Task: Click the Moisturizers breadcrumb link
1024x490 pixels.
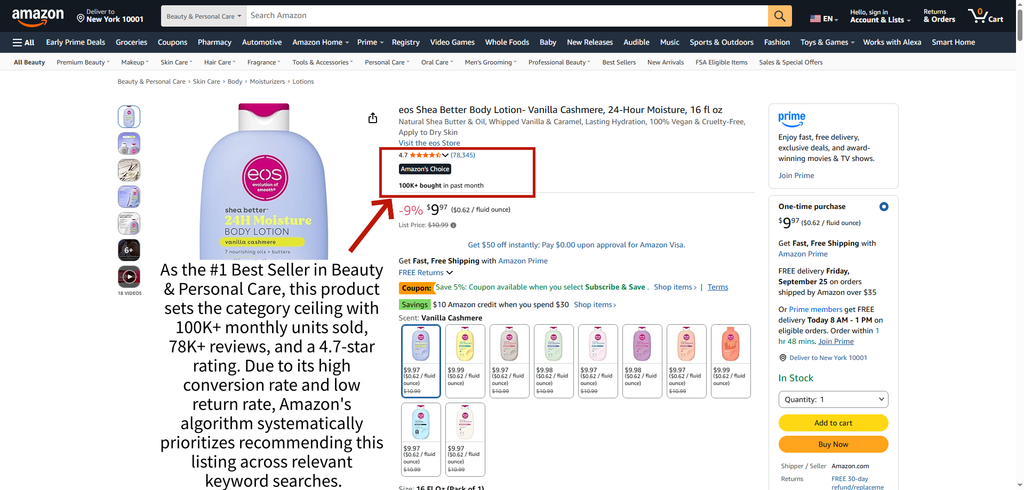Action: coord(267,82)
